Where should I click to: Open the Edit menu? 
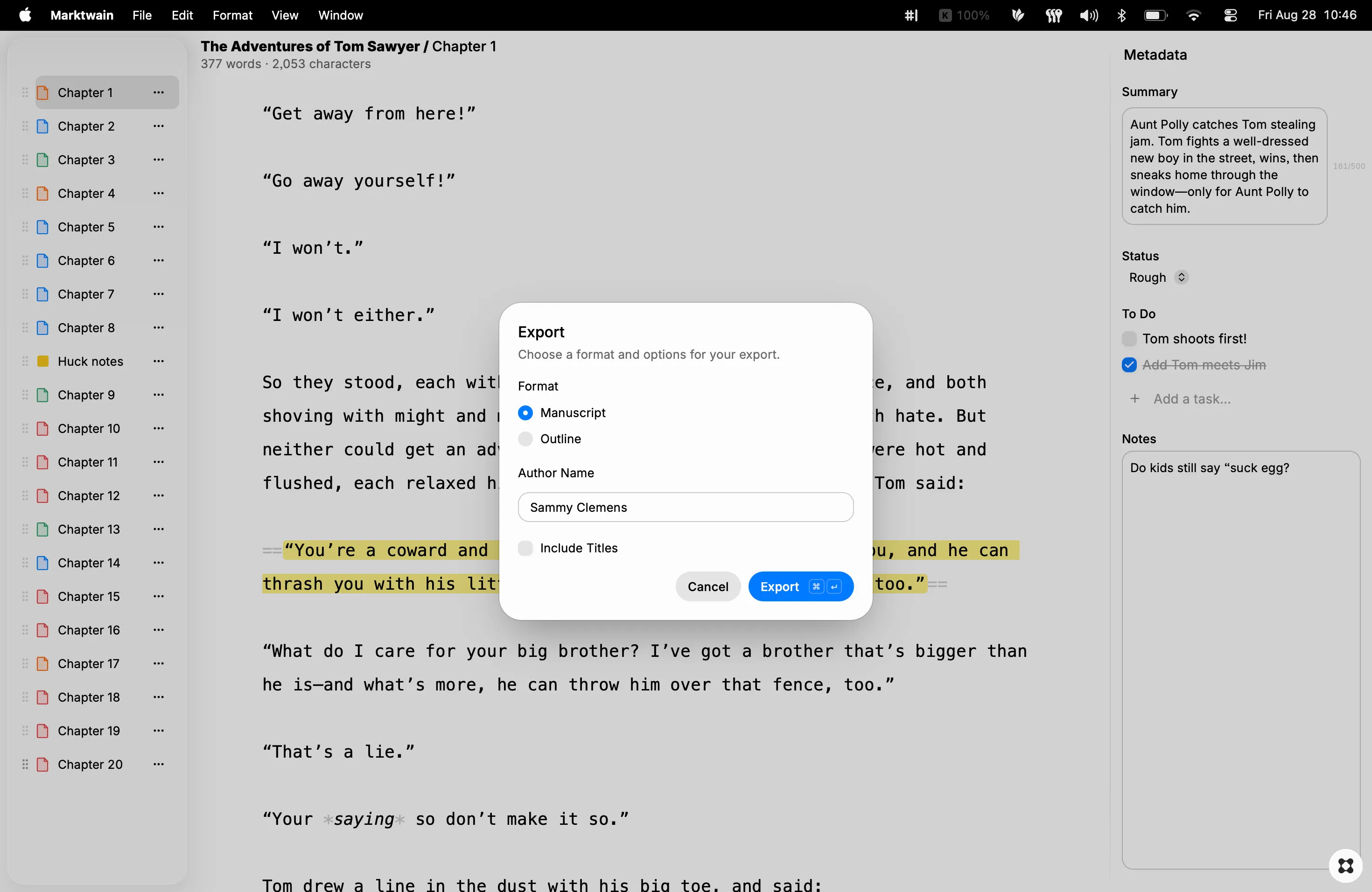point(182,15)
